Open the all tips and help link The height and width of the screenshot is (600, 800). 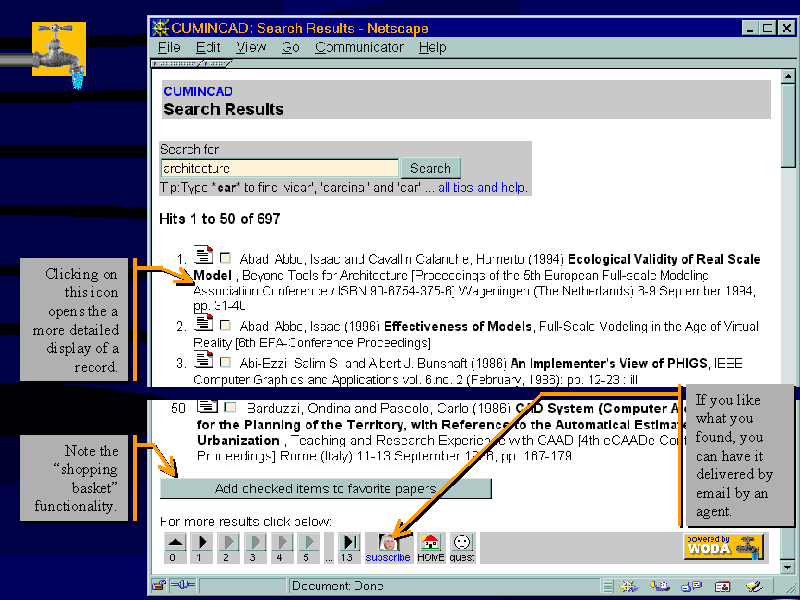click(482, 188)
